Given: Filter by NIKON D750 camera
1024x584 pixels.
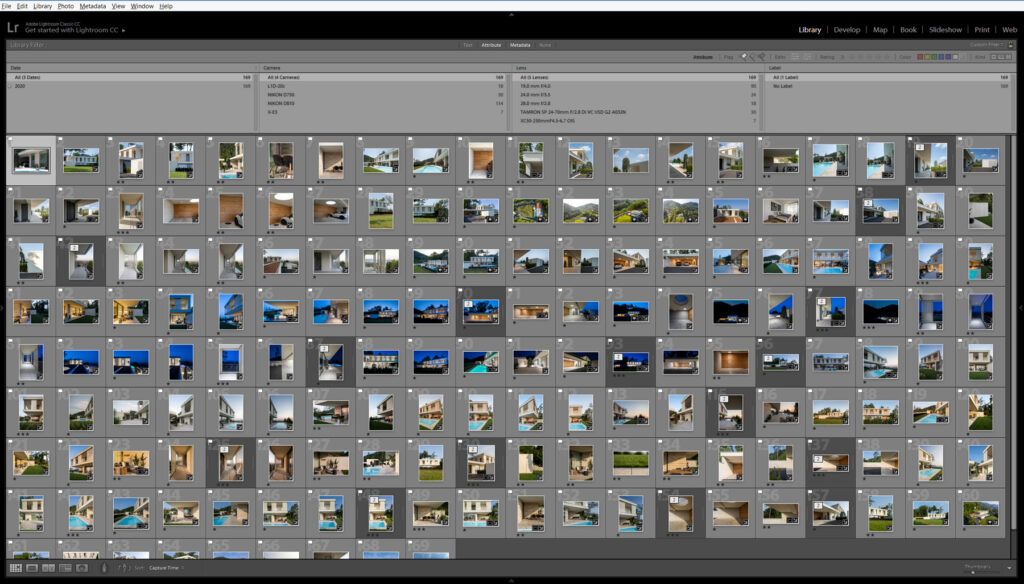Looking at the screenshot, I should click(281, 94).
